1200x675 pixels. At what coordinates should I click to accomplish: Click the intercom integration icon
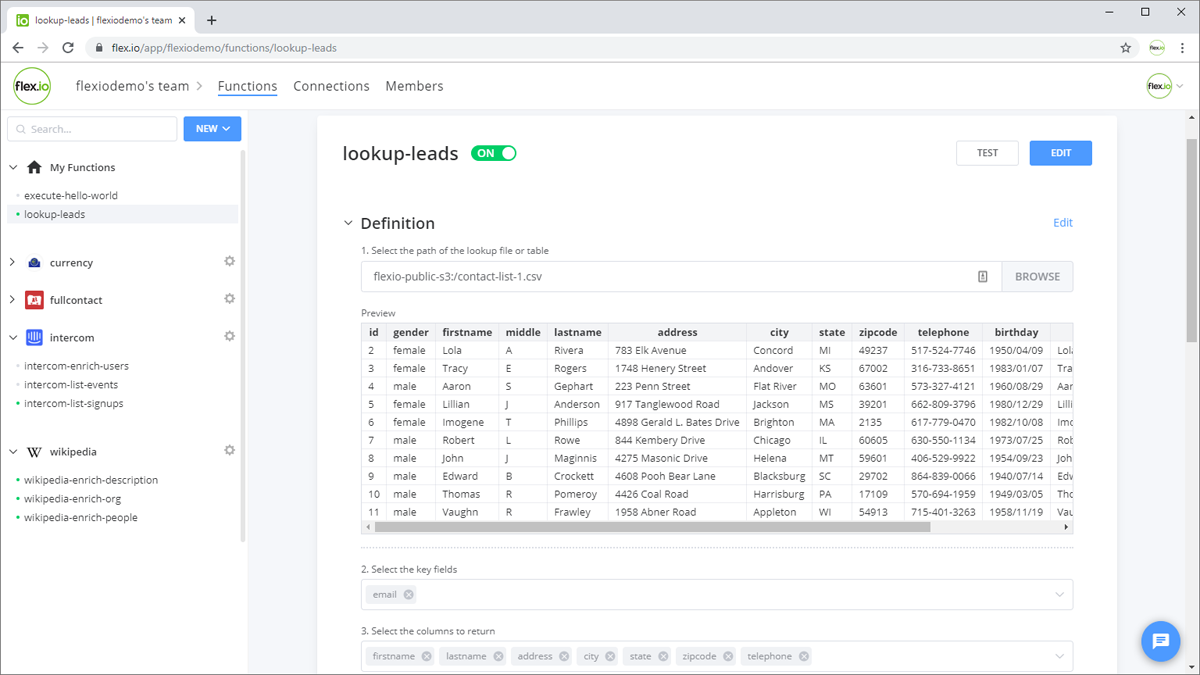(34, 338)
